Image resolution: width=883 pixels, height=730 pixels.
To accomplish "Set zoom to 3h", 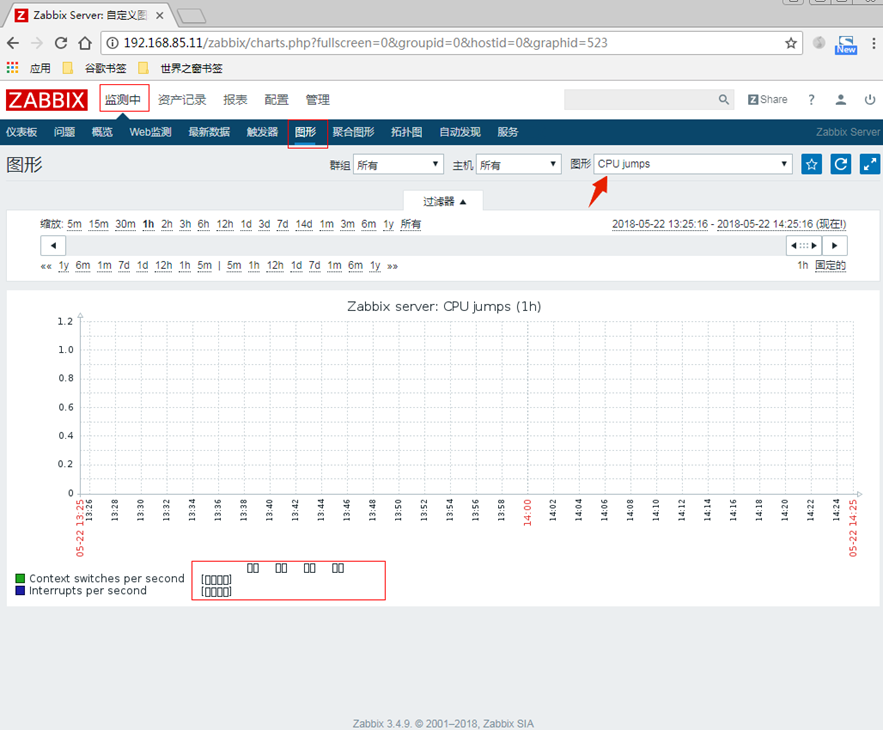I will click(x=185, y=224).
